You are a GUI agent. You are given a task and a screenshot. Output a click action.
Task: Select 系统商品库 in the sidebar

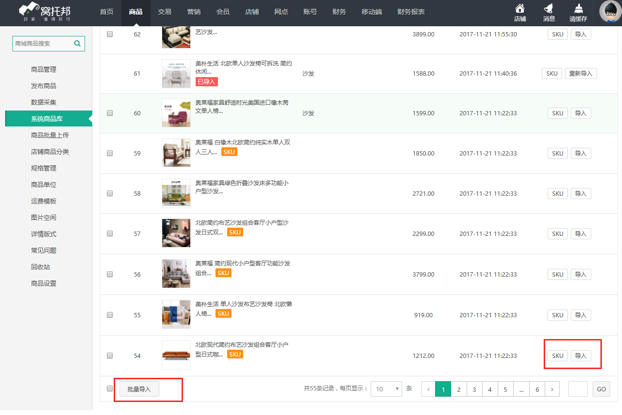point(48,119)
